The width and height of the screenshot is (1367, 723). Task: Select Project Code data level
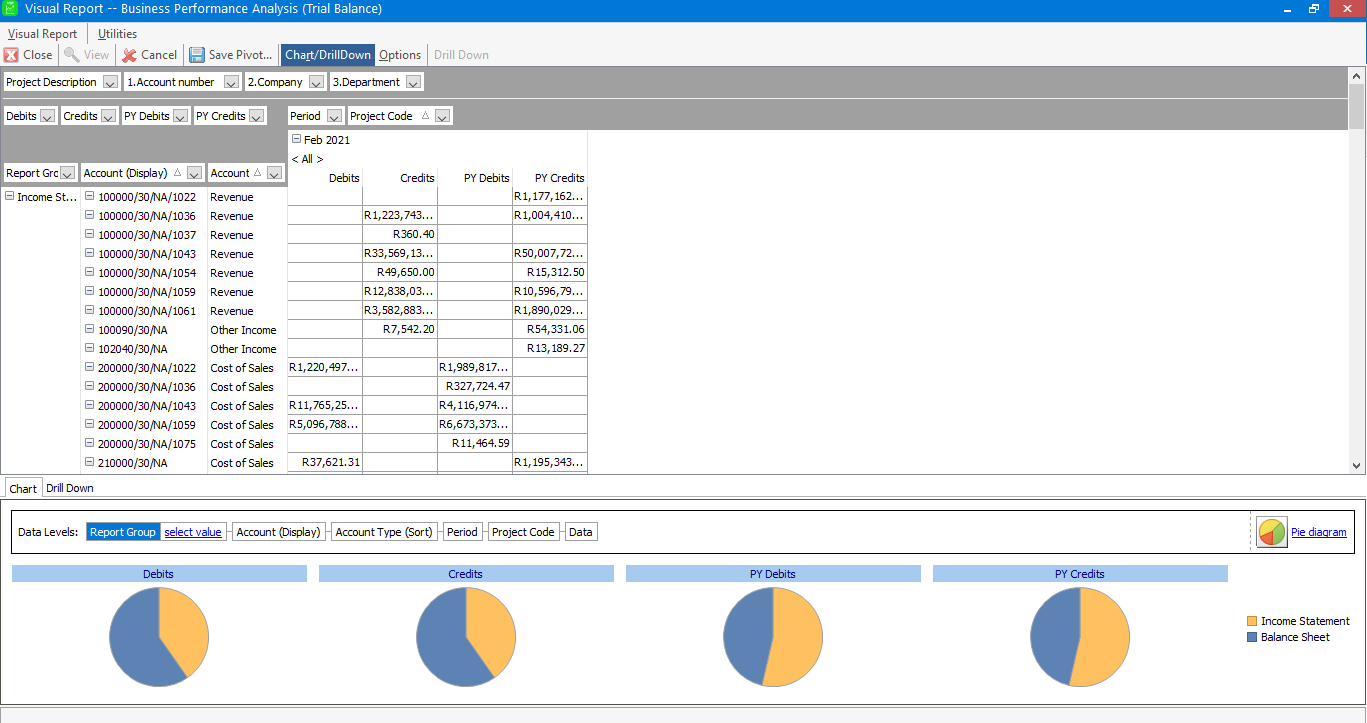pyautogui.click(x=523, y=532)
